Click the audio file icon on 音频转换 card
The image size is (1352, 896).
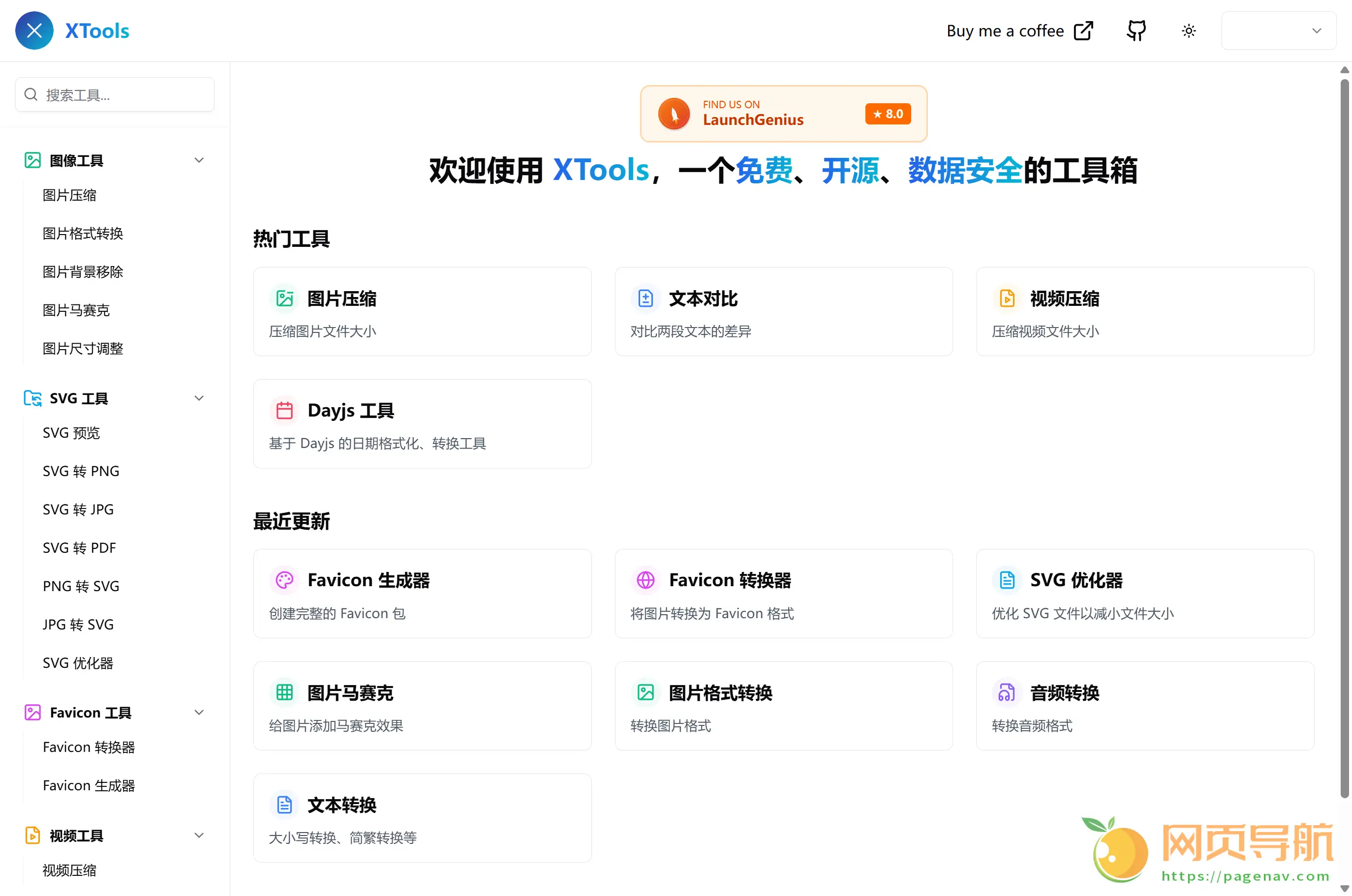1007,692
